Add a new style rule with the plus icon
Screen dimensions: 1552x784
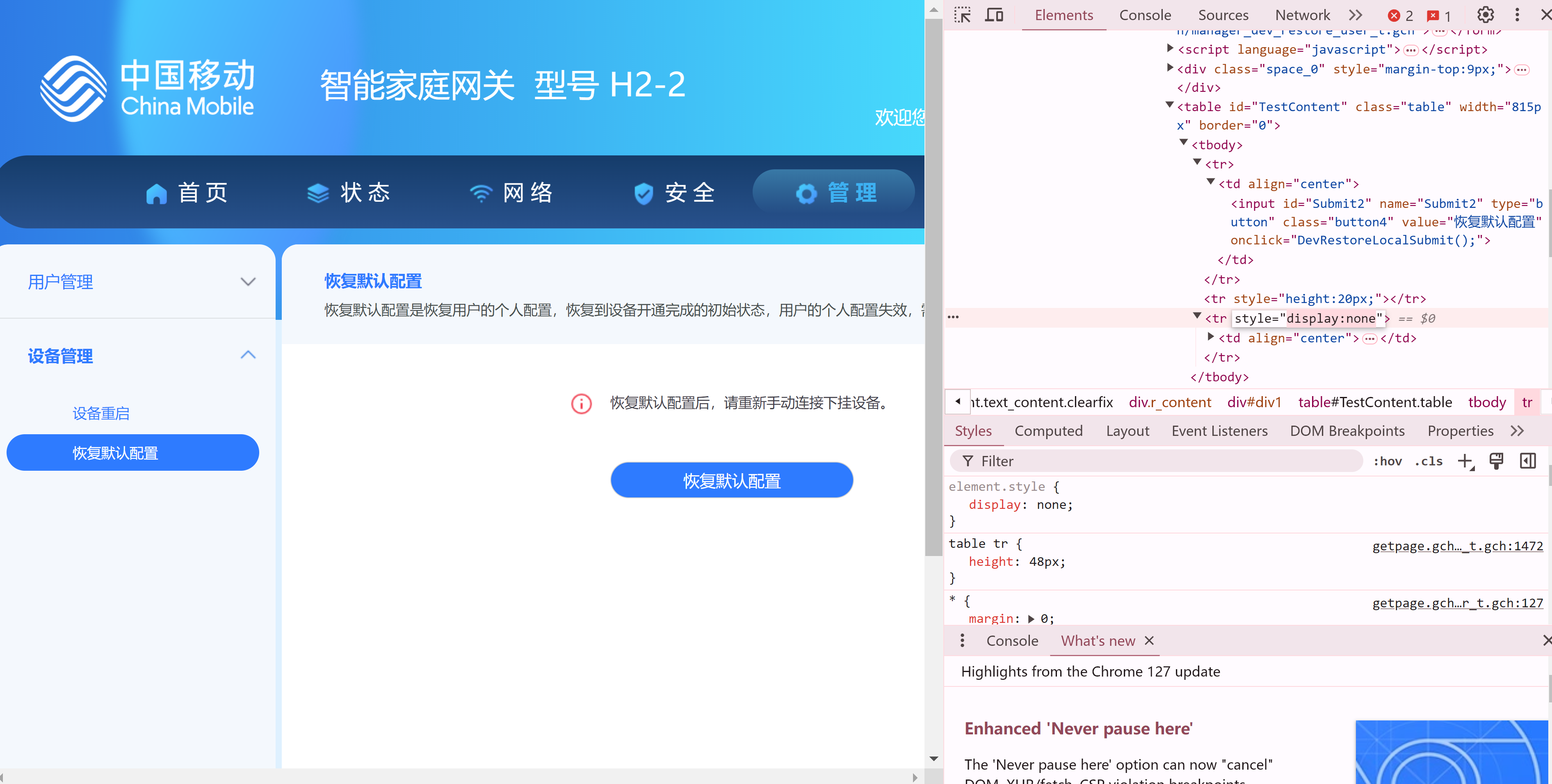click(1466, 460)
